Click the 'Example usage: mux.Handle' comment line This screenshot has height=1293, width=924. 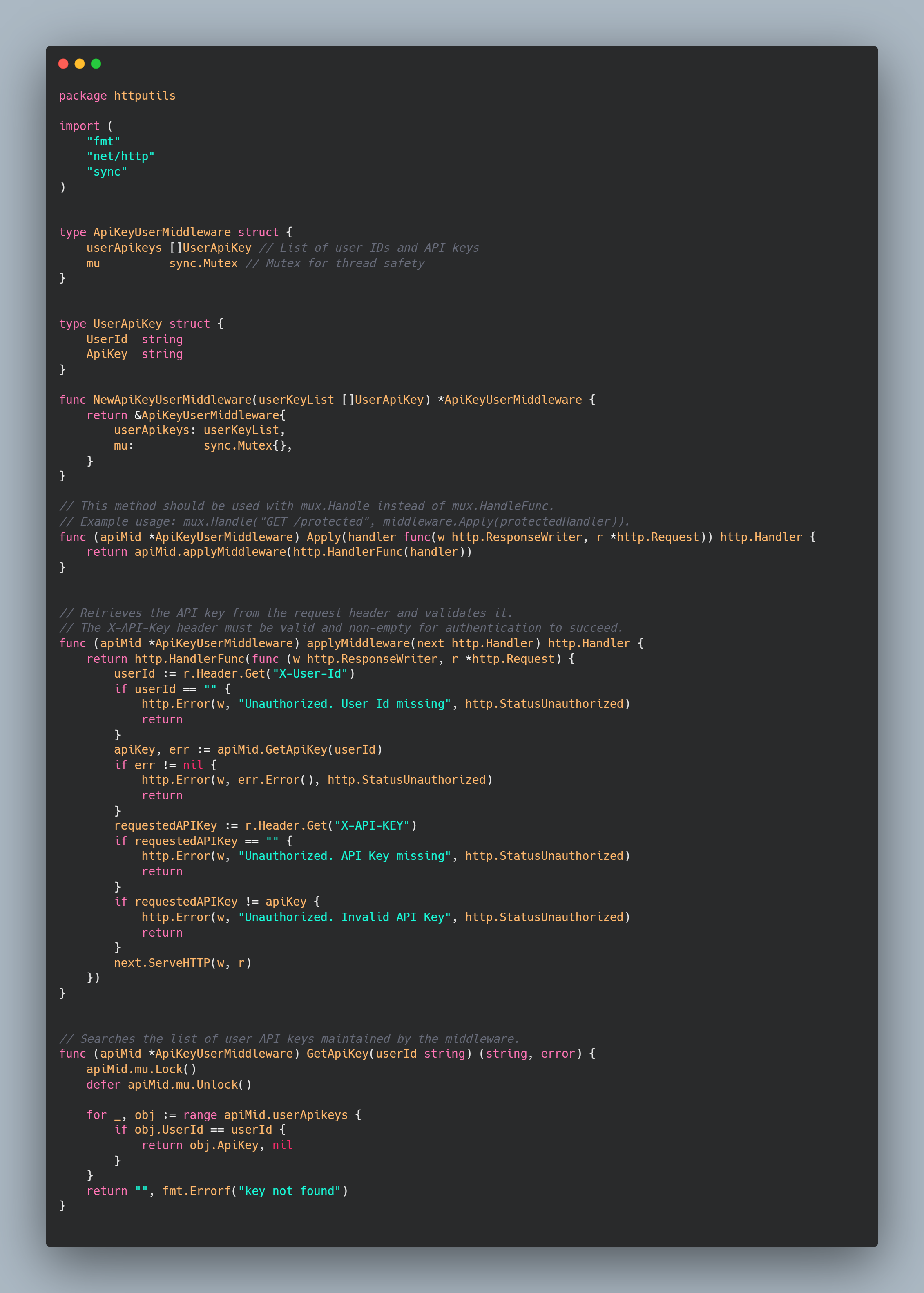[344, 521]
